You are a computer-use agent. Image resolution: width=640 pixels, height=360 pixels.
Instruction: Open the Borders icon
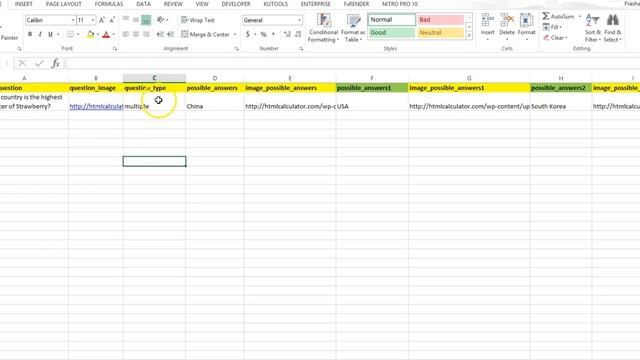point(70,34)
